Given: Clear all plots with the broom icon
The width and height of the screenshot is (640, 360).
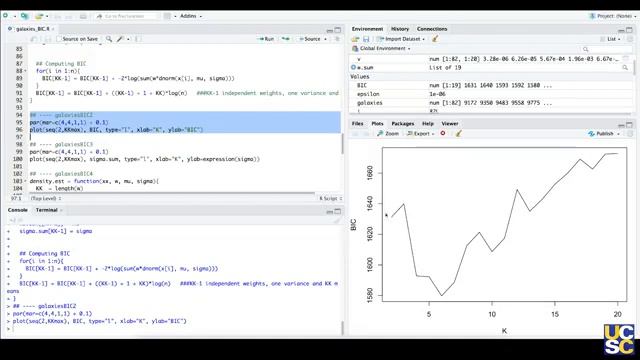Looking at the screenshot, I should (x=458, y=133).
